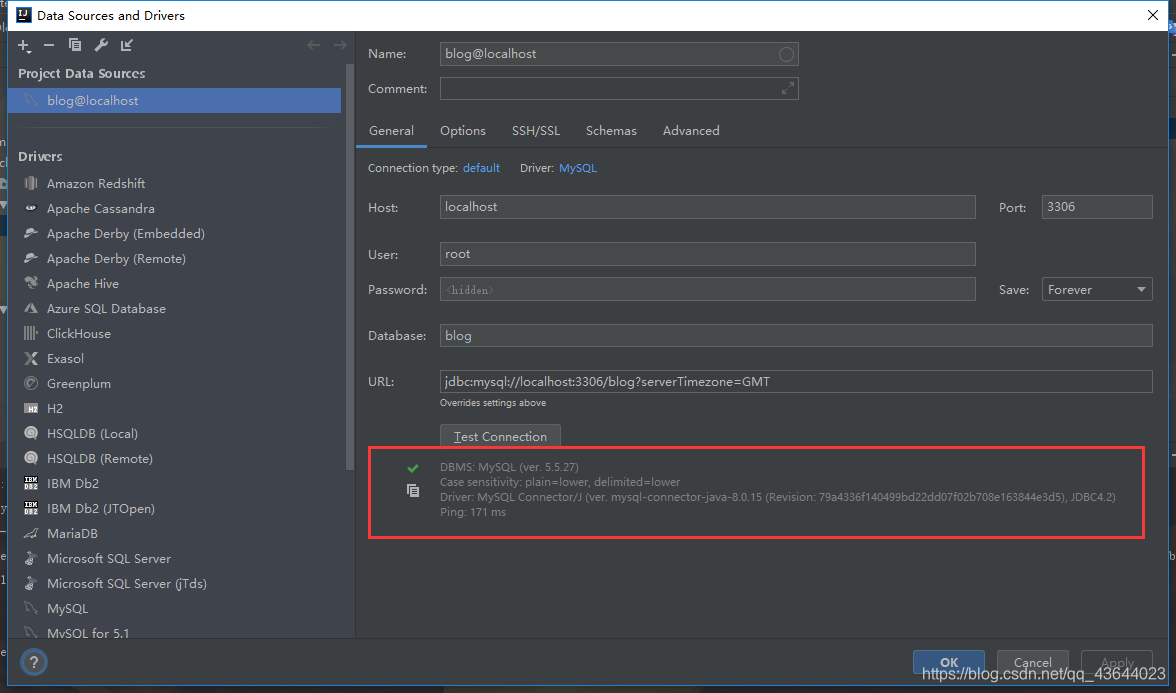Viewport: 1176px width, 693px height.
Task: Click the add data source plus icon
Action: coord(24,46)
